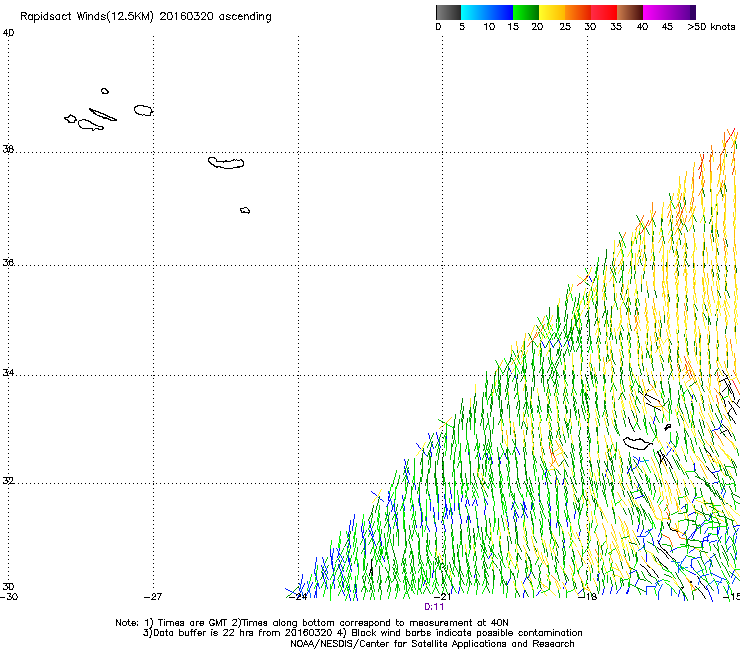The height and width of the screenshot is (650, 740).
Task: Click the long thin island outline in the Azores group
Action: pyautogui.click(x=103, y=115)
